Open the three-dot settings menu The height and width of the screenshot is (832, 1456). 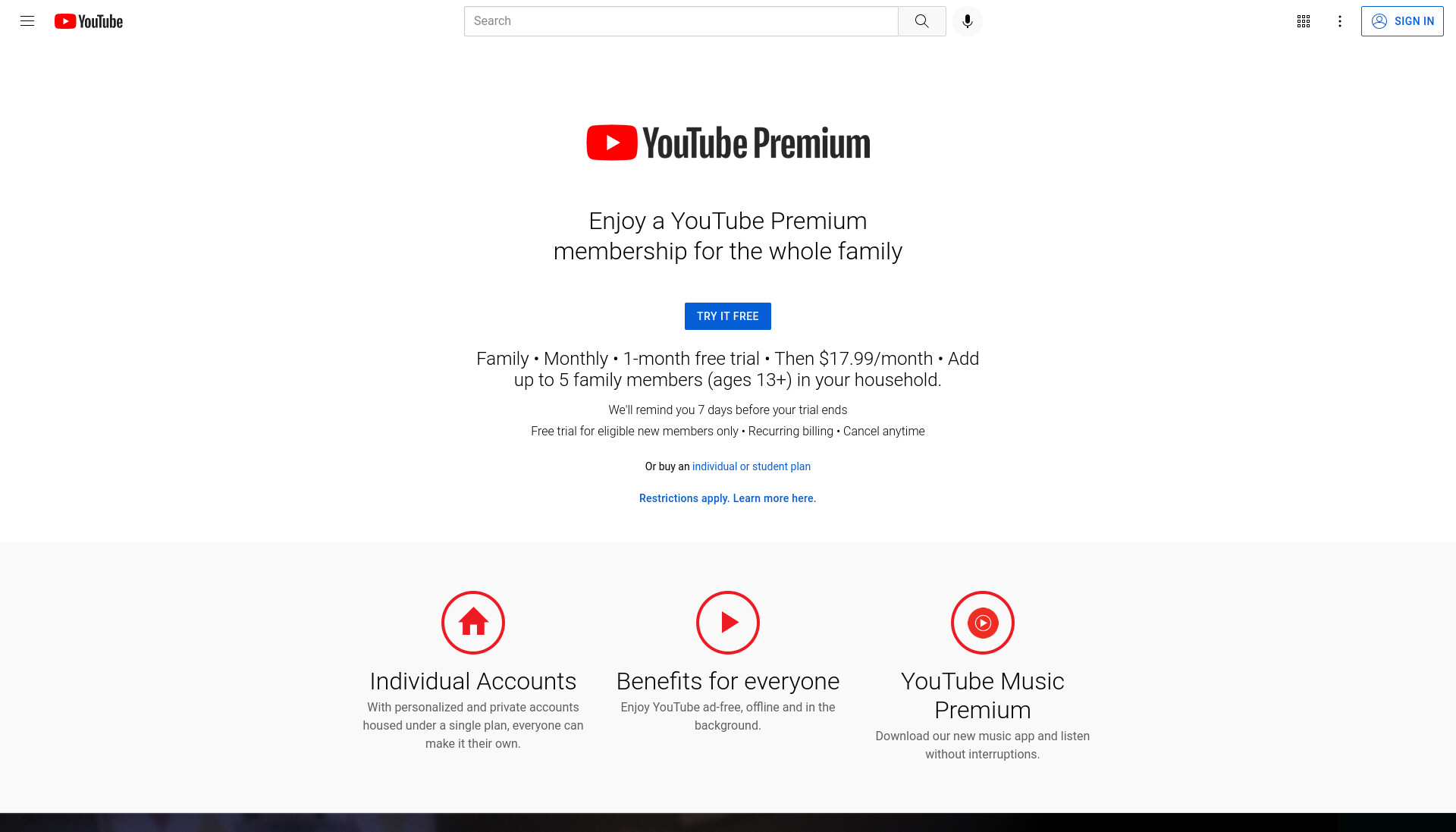pos(1340,21)
